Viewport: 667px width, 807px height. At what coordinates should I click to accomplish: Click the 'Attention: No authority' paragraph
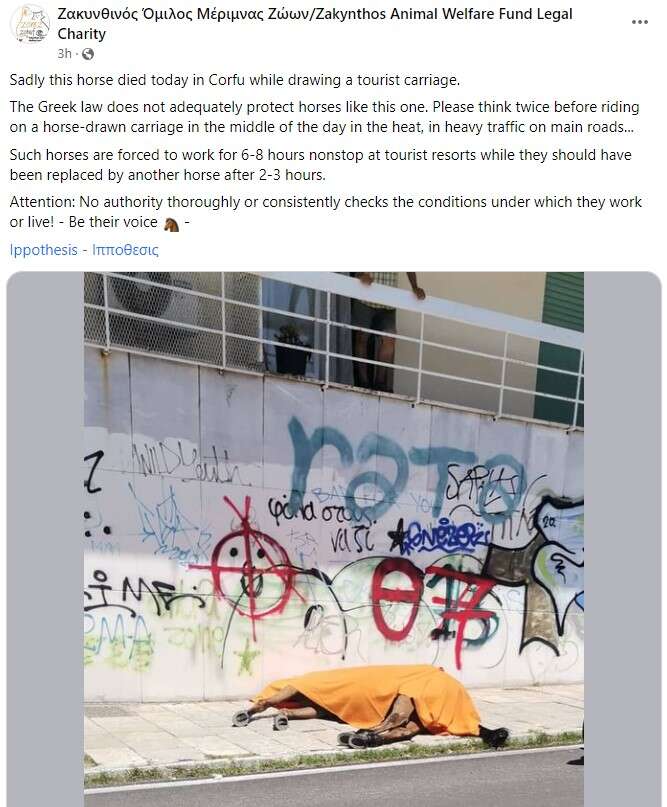coord(325,212)
